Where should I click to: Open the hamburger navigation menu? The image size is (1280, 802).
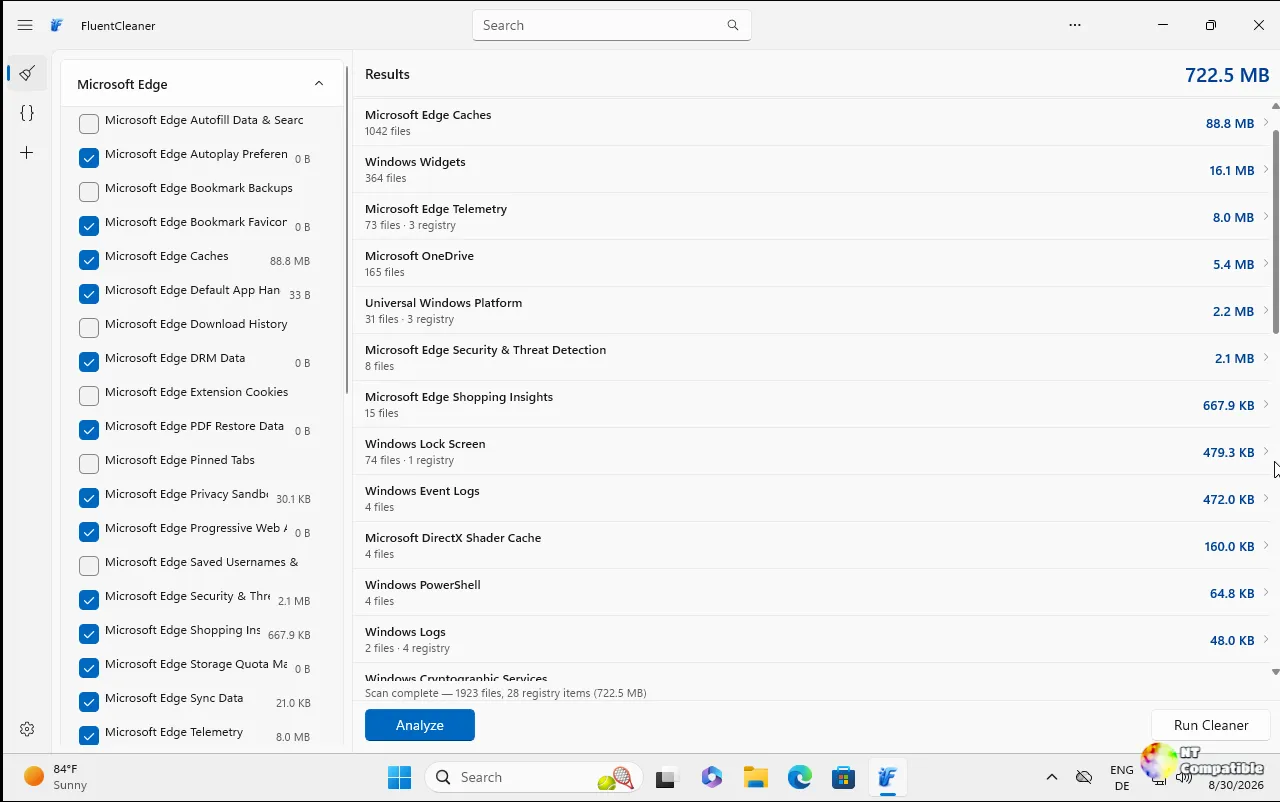pos(25,25)
